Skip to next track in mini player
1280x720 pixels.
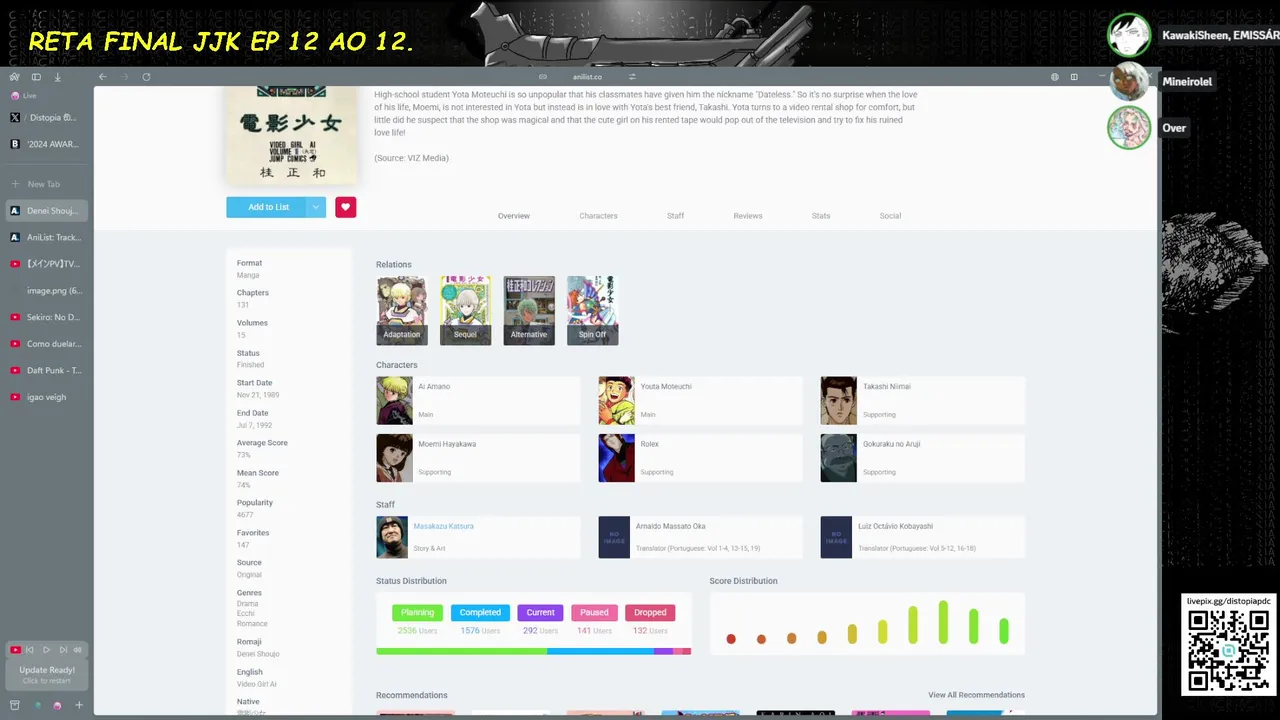pyautogui.click(x=63, y=650)
